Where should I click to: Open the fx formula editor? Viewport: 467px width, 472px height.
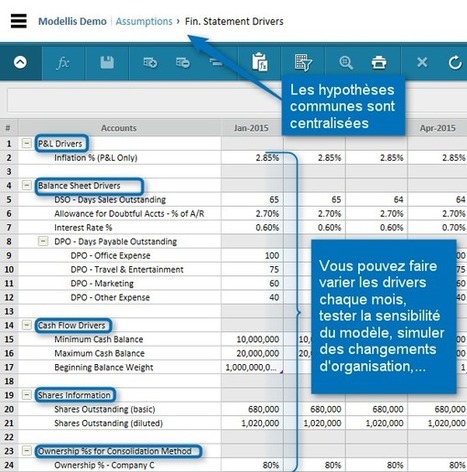63,63
